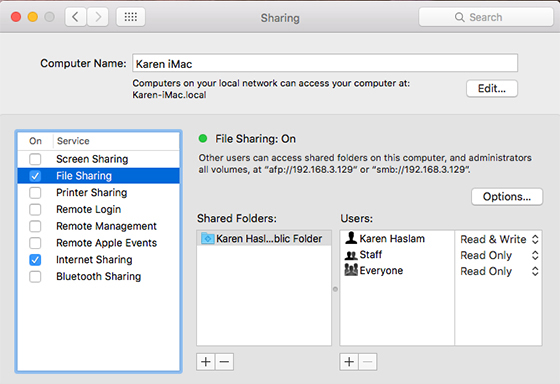The height and width of the screenshot is (384, 560).
Task: Click the Staff group icon
Action: pyautogui.click(x=351, y=255)
